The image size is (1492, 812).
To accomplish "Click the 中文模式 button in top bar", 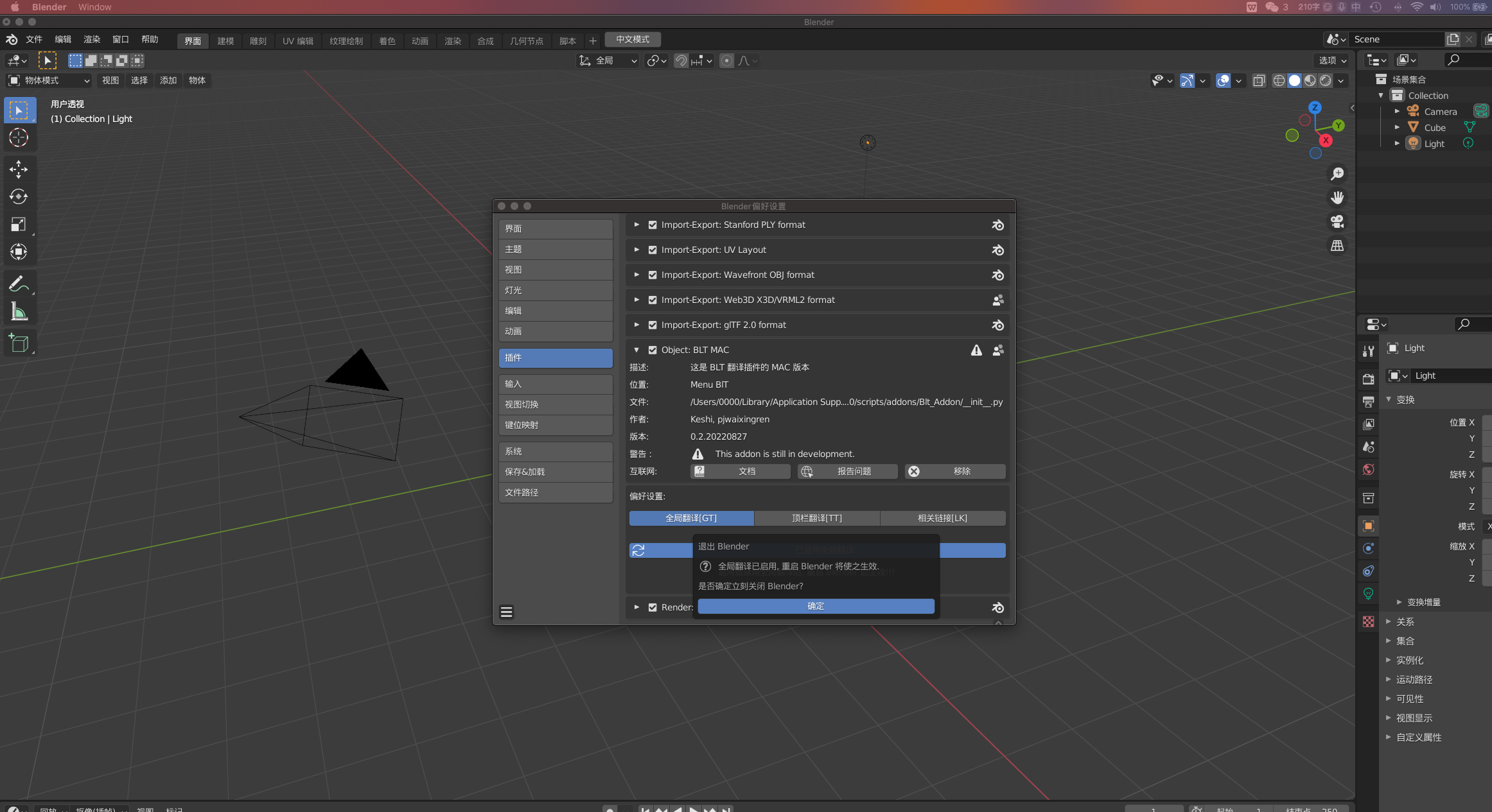I will click(x=633, y=39).
